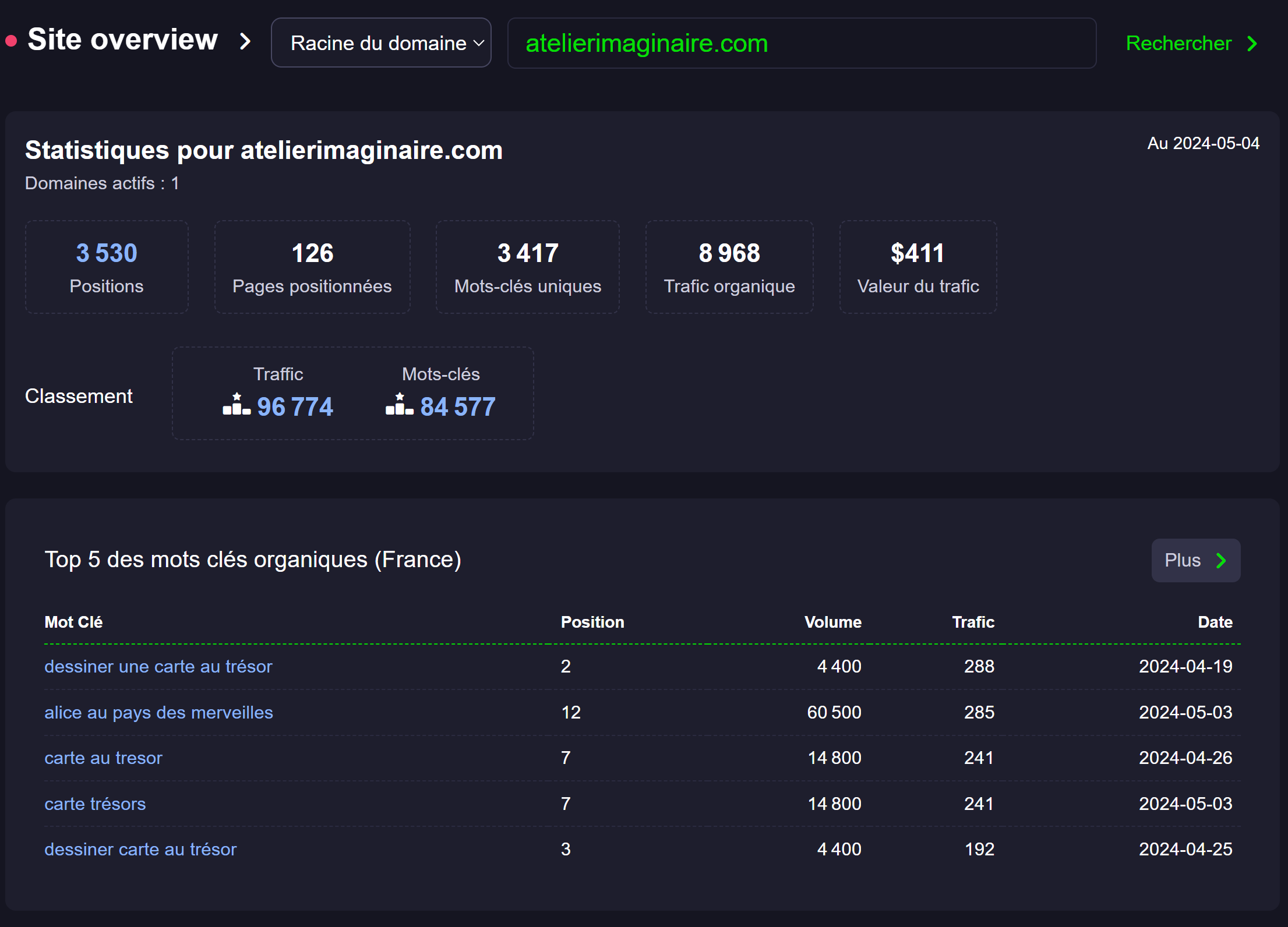This screenshot has width=1288, height=927.
Task: Click the chevron after Site overview
Action: (x=245, y=41)
